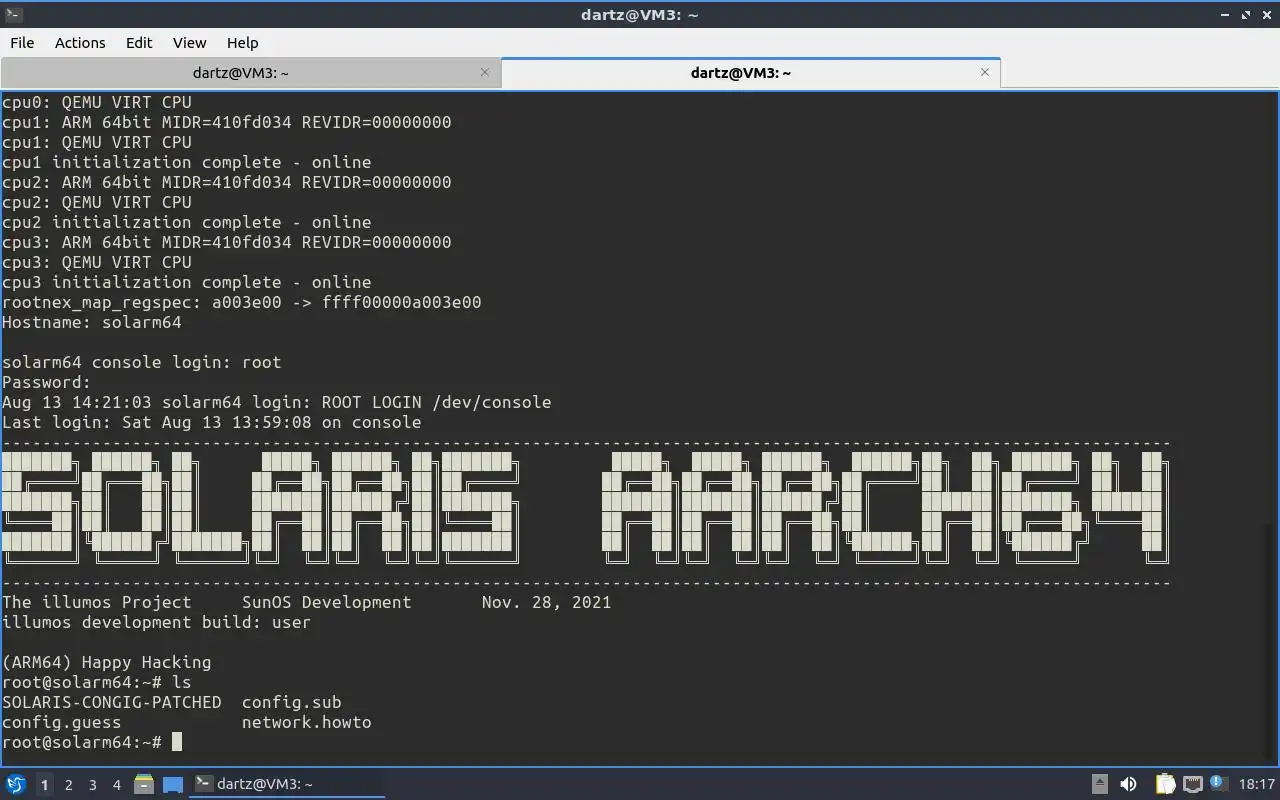Click the removable media eject tray icon

click(1099, 784)
